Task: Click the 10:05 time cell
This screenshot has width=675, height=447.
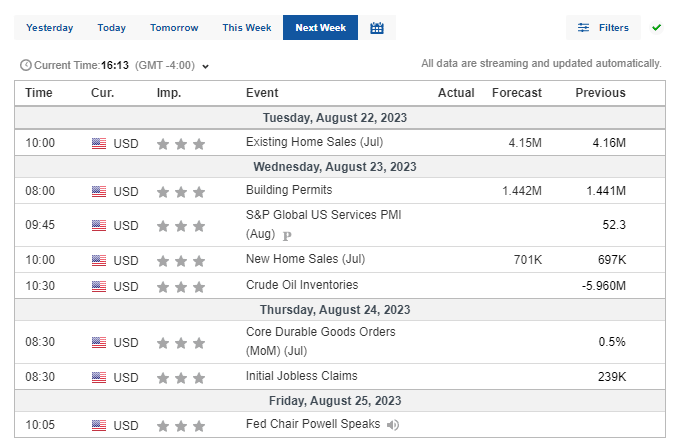Action: [40, 425]
